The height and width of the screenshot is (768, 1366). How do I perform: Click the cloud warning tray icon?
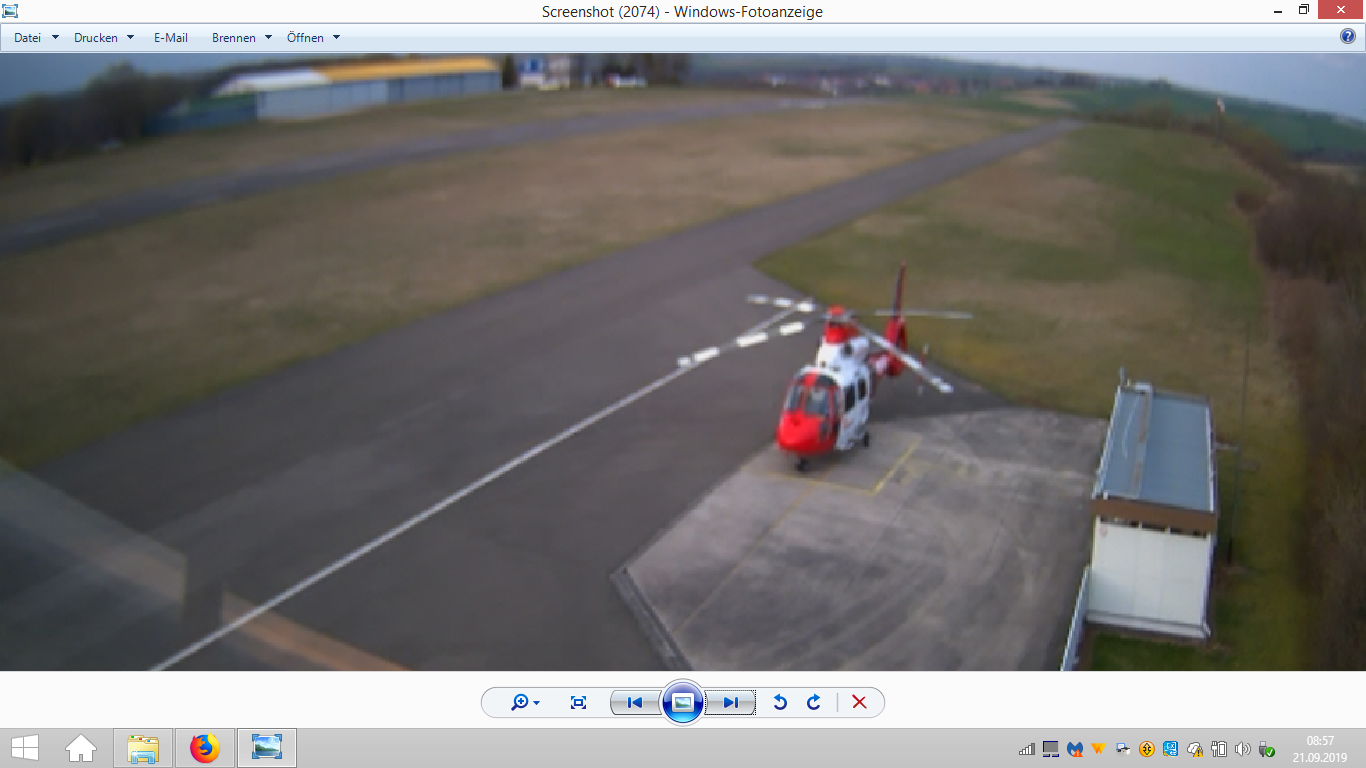(1195, 749)
